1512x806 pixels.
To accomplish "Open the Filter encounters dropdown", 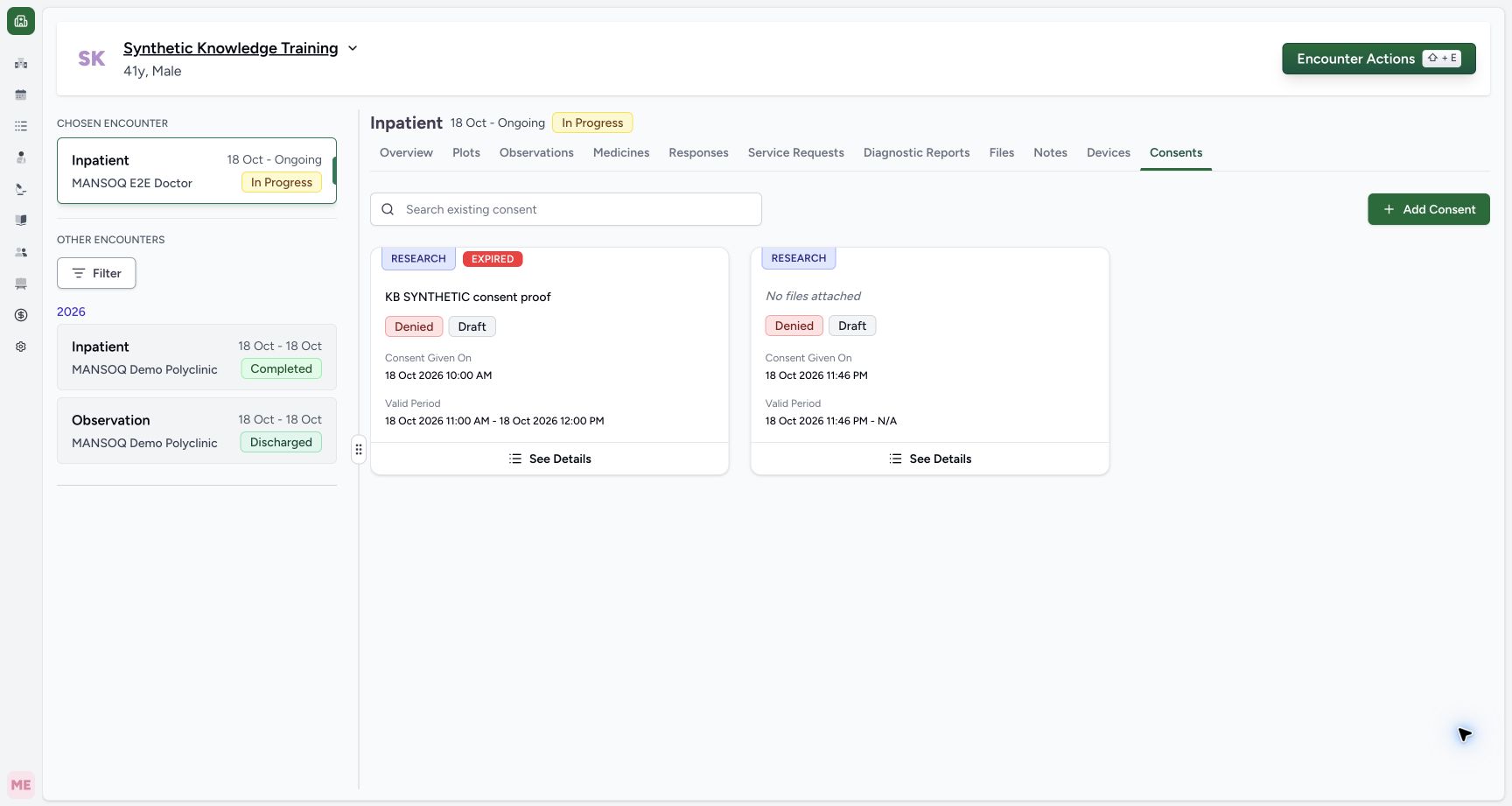I will pos(96,273).
